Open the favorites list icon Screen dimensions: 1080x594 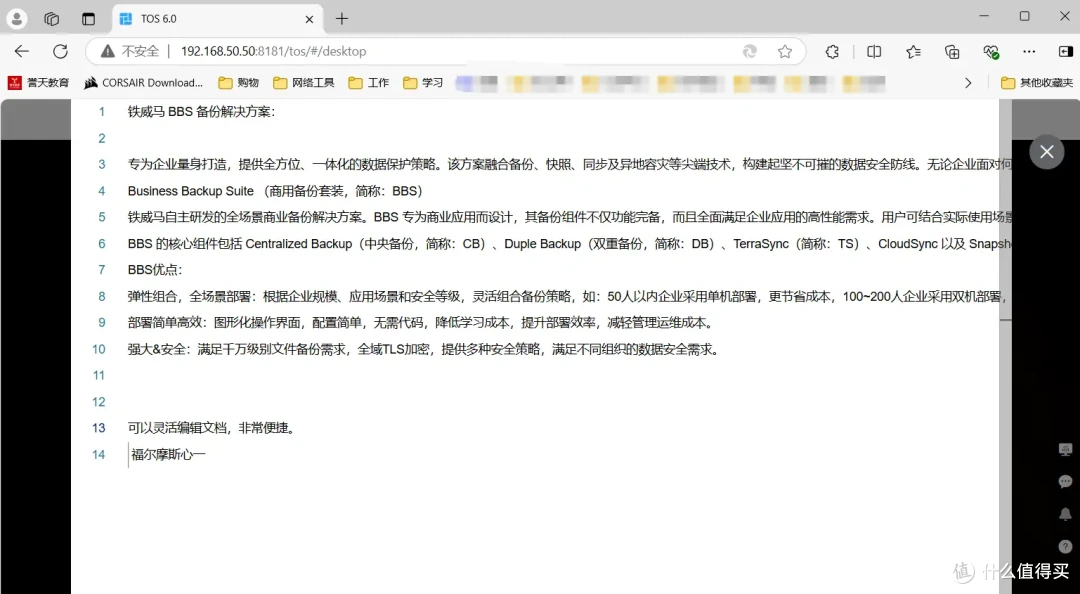(913, 51)
